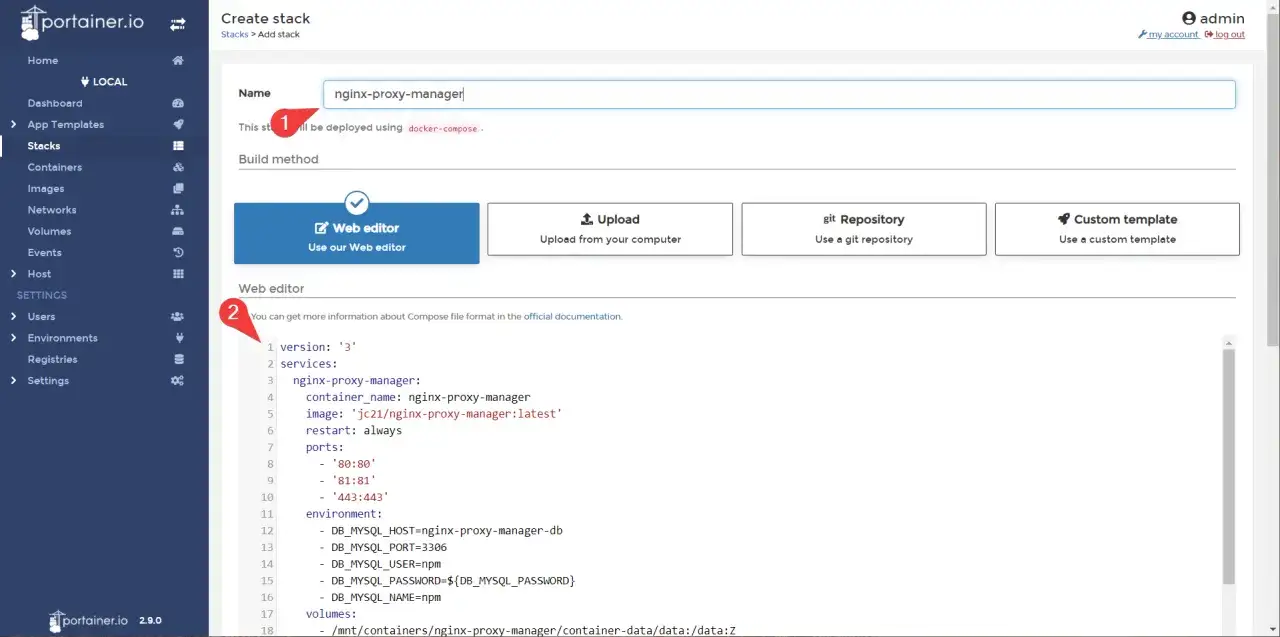
Task: Click the web editor scrollbar
Action: [x=1229, y=465]
